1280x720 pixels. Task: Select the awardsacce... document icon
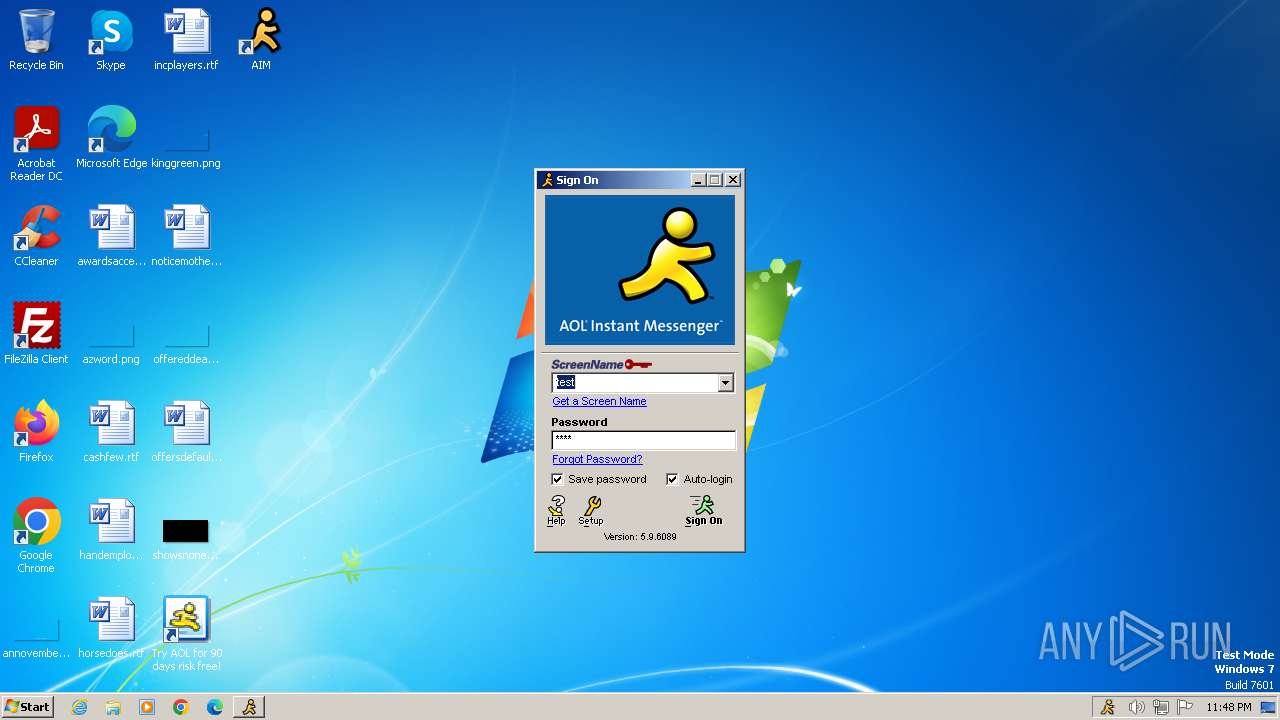(111, 236)
